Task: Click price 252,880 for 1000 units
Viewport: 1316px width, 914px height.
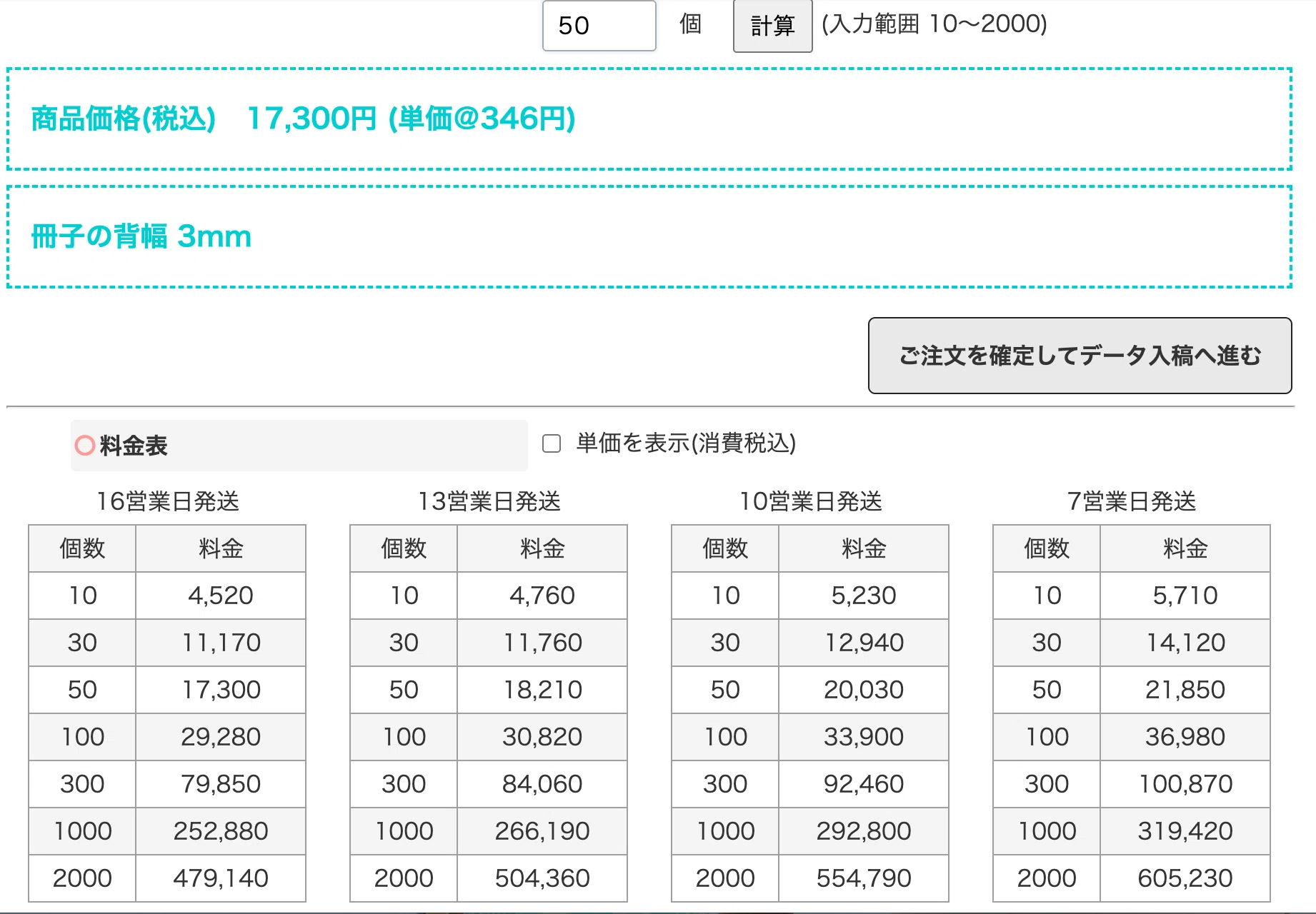Action: coord(221,831)
